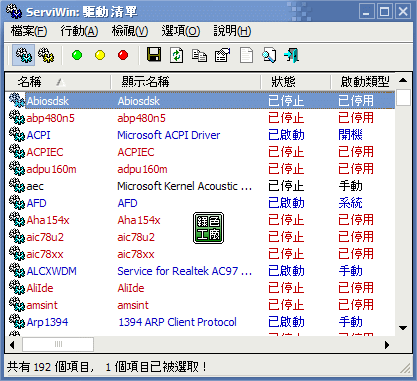The width and height of the screenshot is (417, 381).
Task: Click the vertical scrollbar up arrow
Action: click(x=403, y=80)
